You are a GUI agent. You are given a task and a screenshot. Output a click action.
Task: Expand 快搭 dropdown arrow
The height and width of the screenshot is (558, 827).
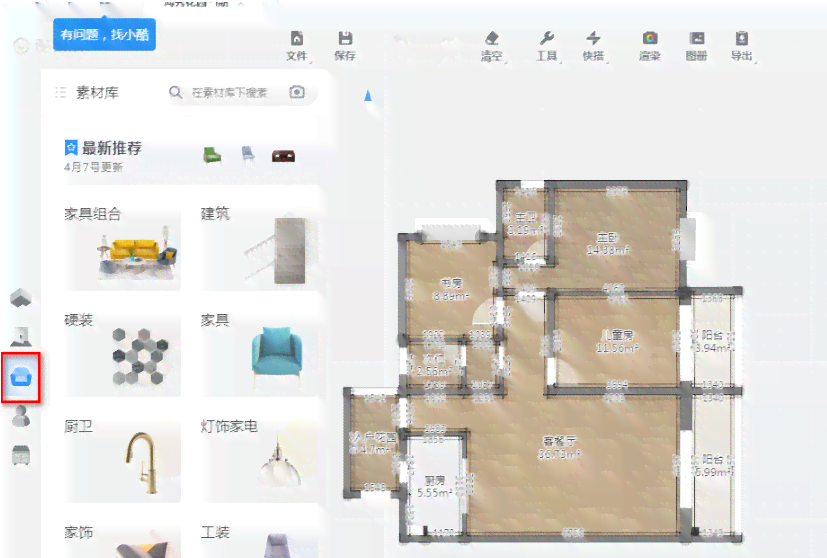pyautogui.click(x=608, y=62)
